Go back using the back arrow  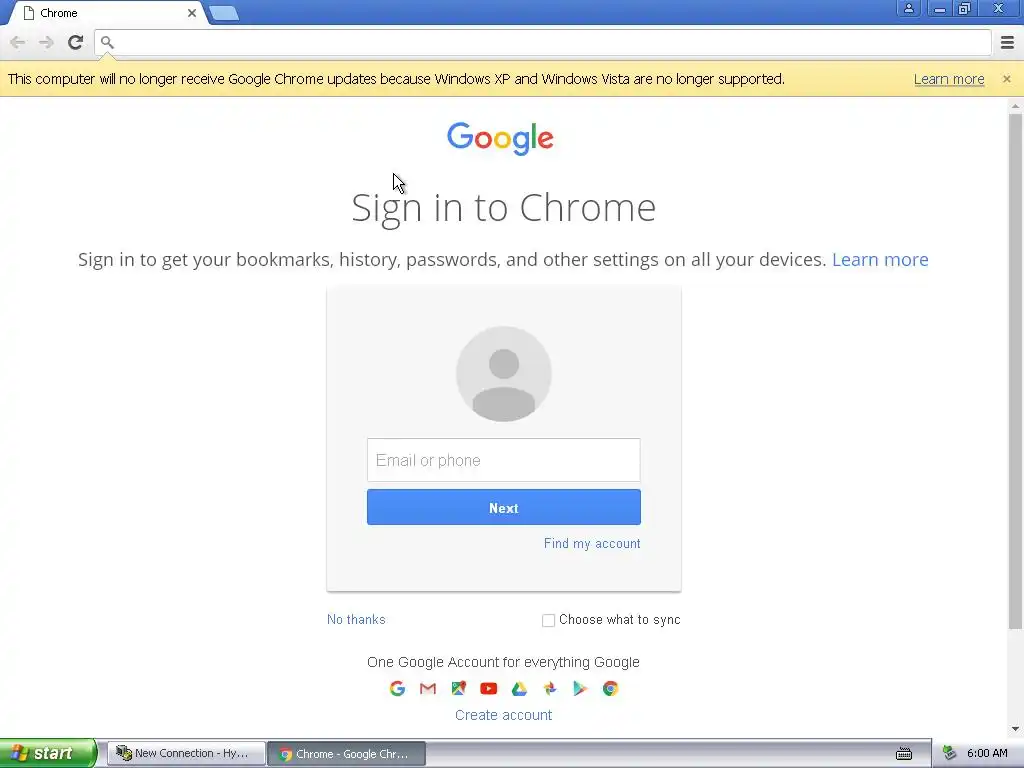coord(18,42)
